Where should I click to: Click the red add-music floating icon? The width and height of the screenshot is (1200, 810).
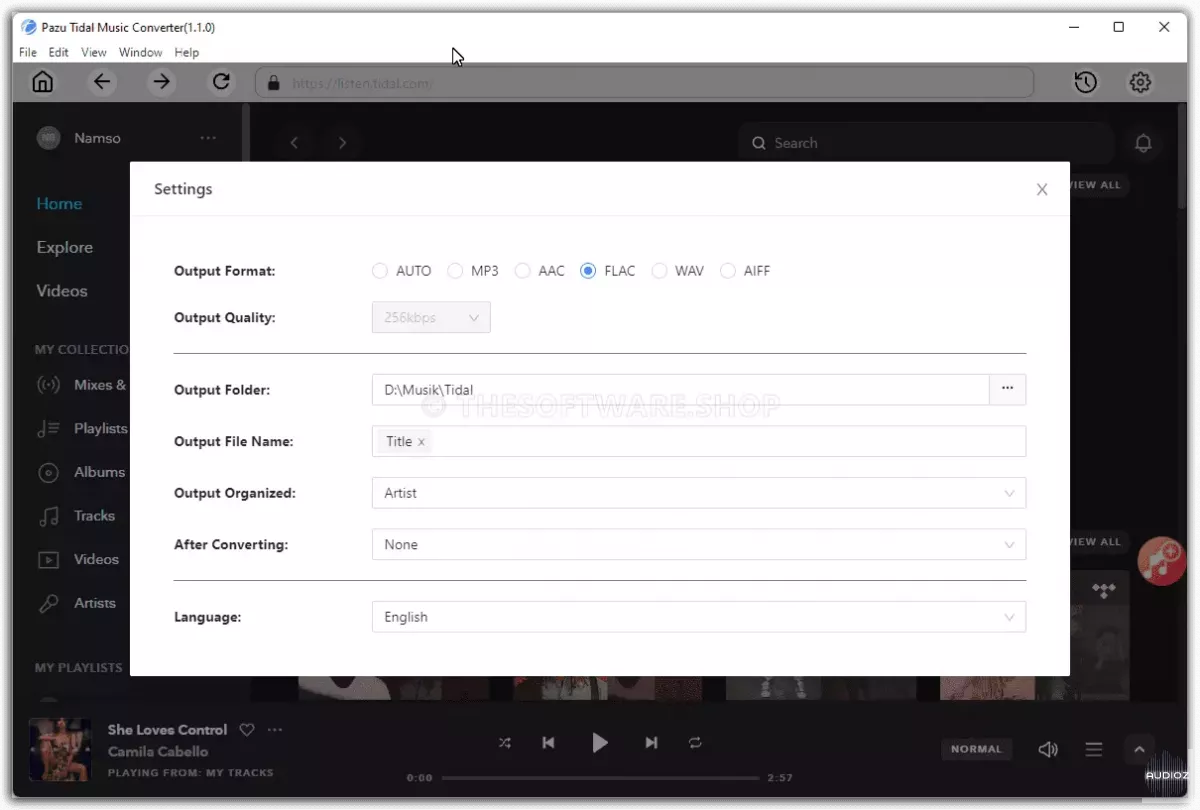[x=1160, y=561]
